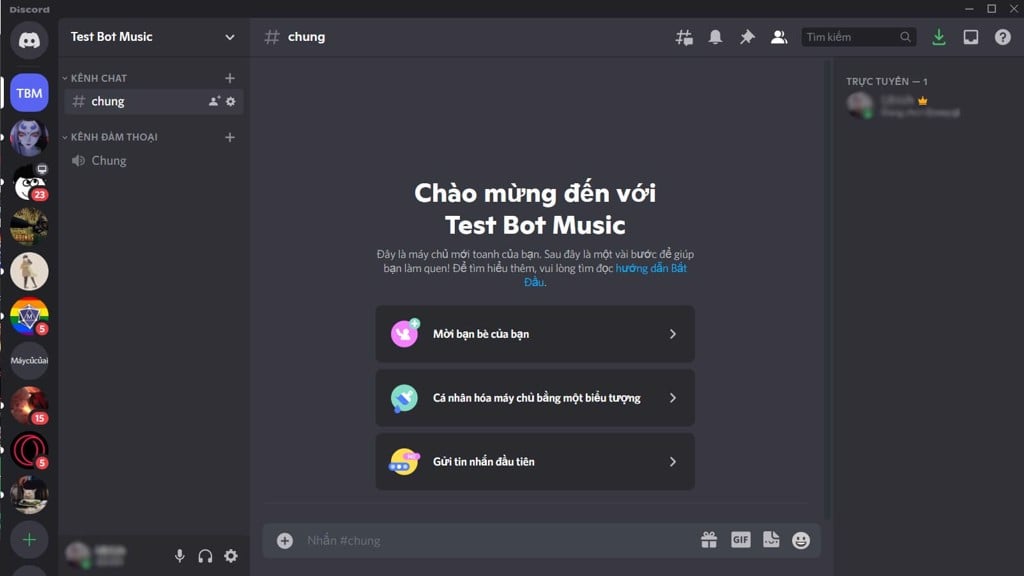Click green plus to add a server
The image size is (1024, 576).
pos(29,540)
